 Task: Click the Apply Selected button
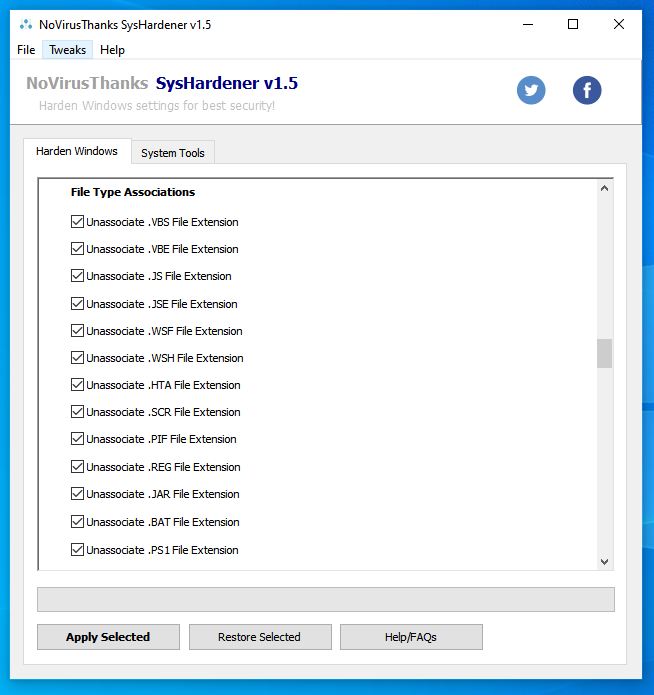[108, 637]
